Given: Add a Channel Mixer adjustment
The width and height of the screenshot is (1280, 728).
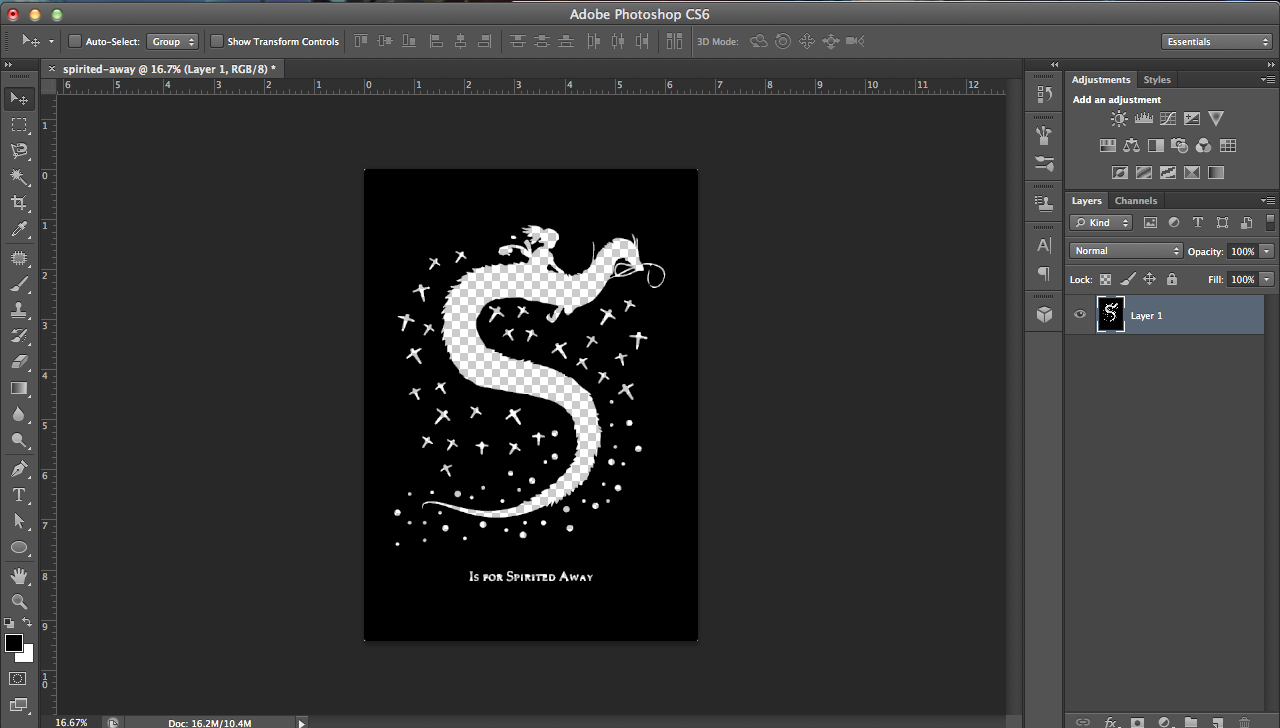Looking at the screenshot, I should pos(1203,146).
